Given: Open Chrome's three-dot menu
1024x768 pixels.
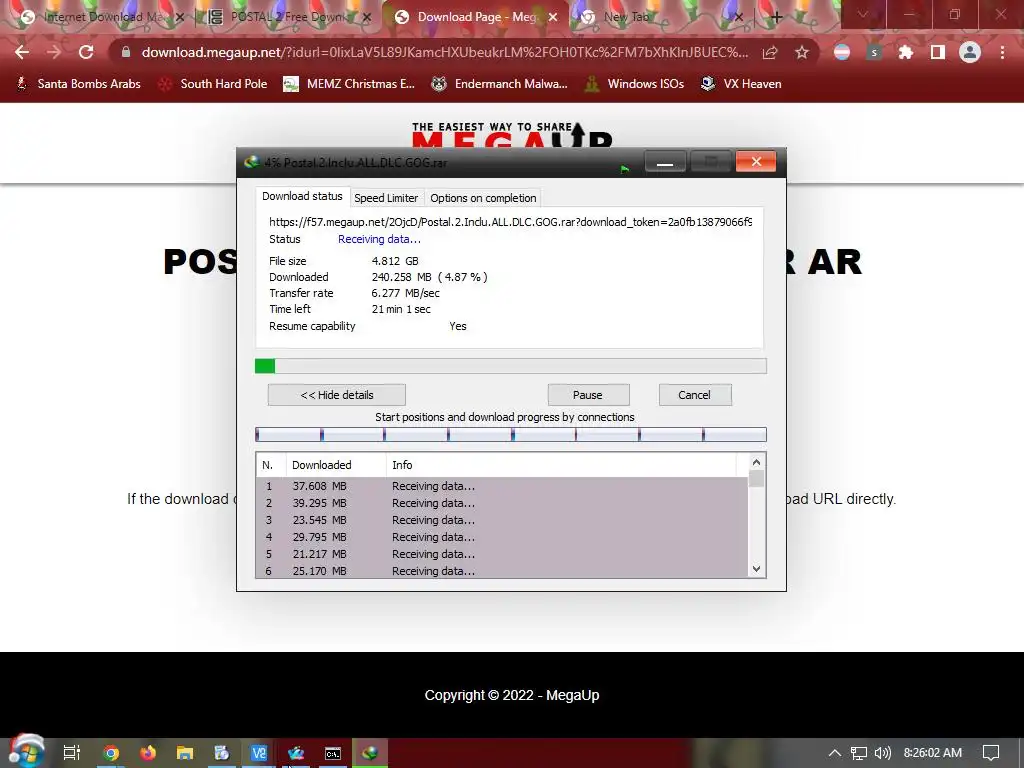Looking at the screenshot, I should 1002,52.
